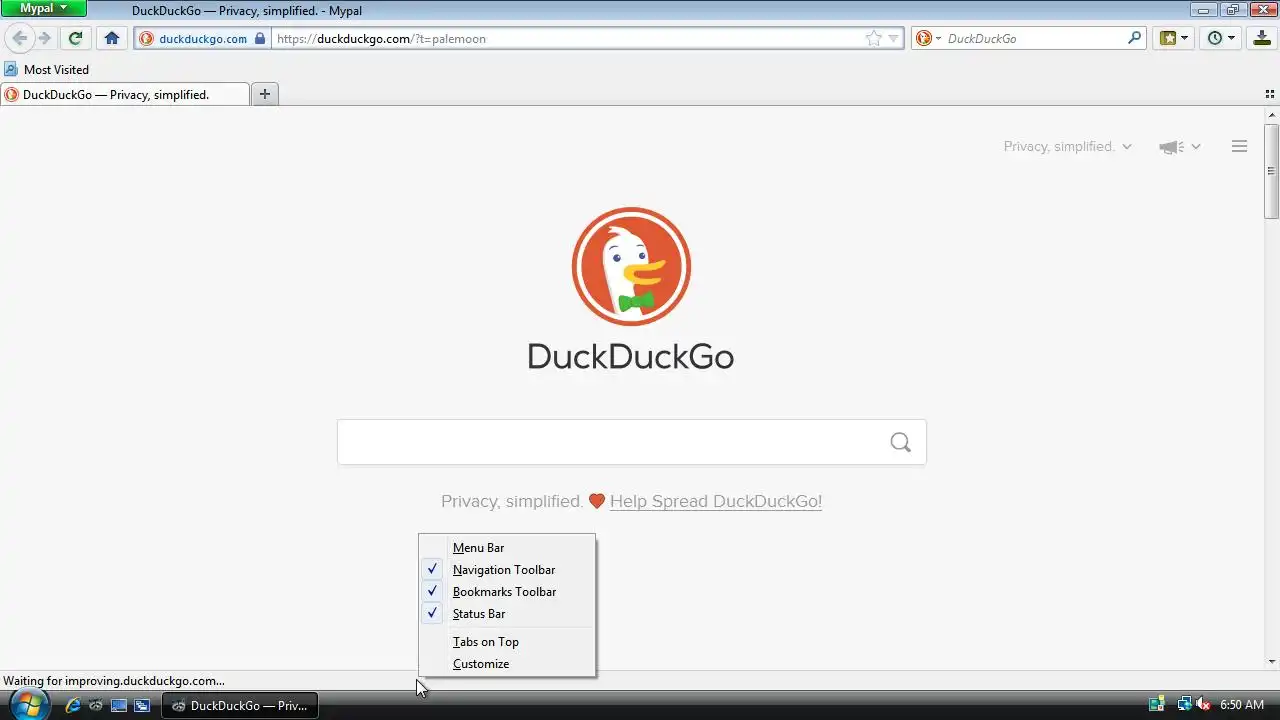The width and height of the screenshot is (1280, 720).
Task: Click the page search magnifier button
Action: [x=900, y=442]
